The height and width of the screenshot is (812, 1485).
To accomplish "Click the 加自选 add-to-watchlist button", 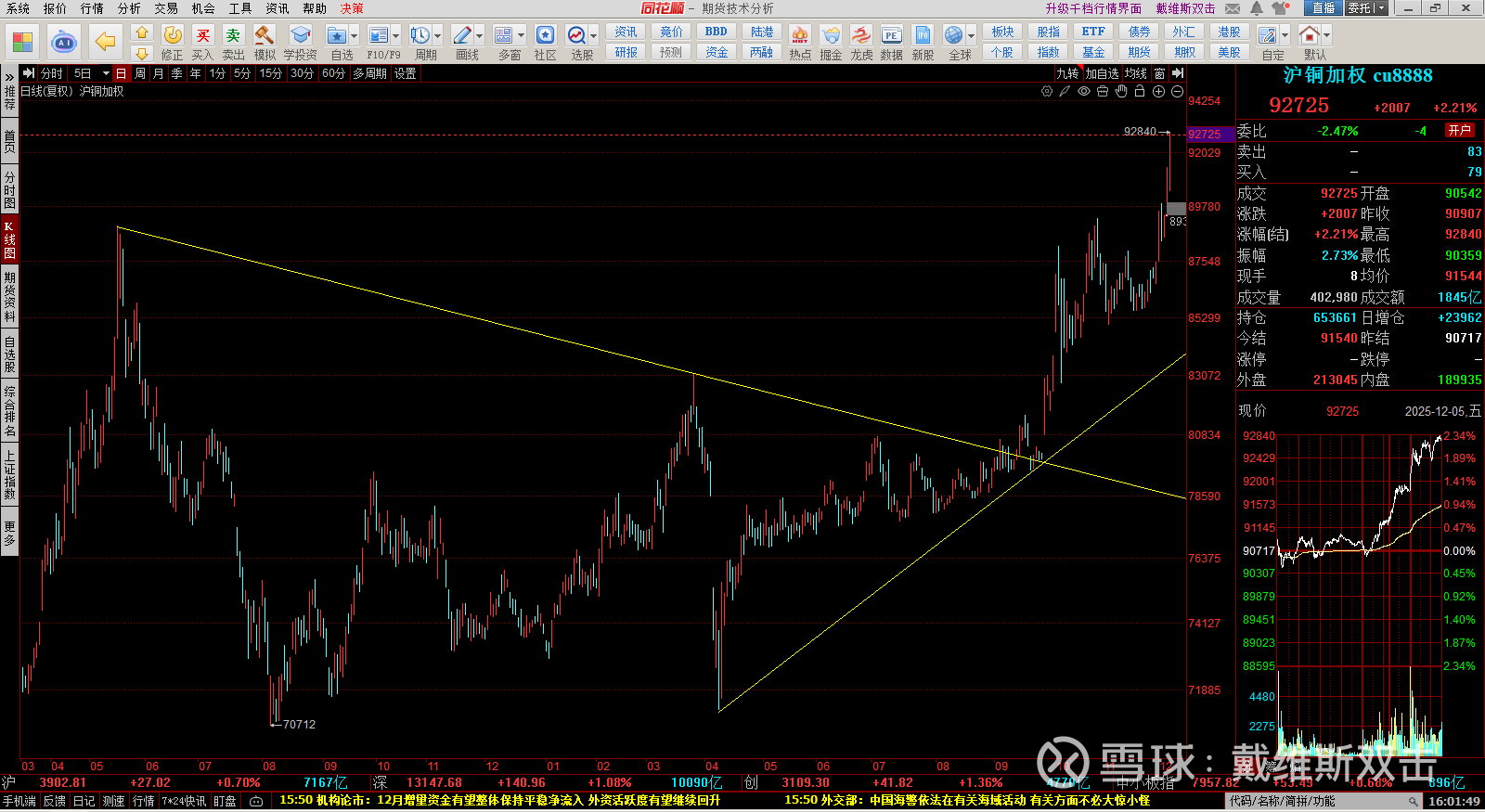I will 1102,73.
